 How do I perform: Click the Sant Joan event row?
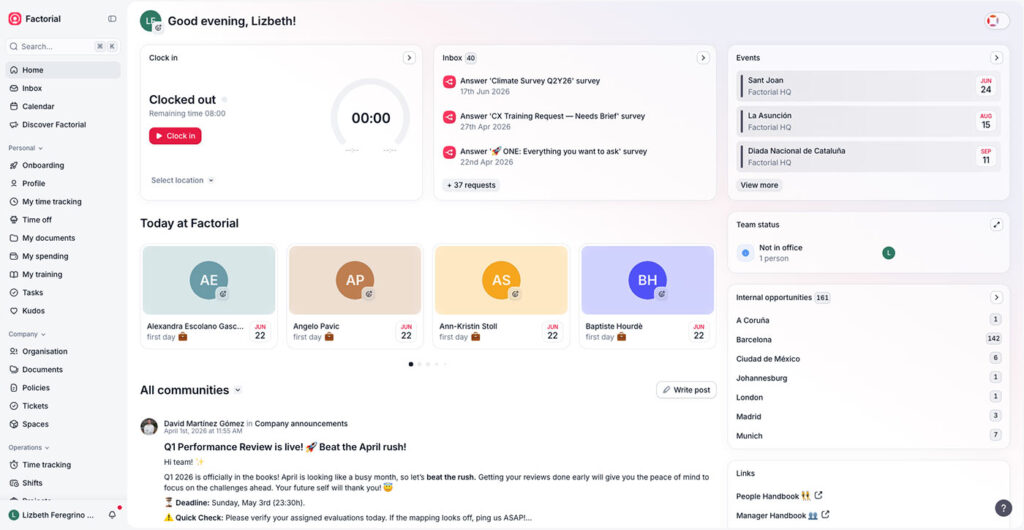pos(869,86)
